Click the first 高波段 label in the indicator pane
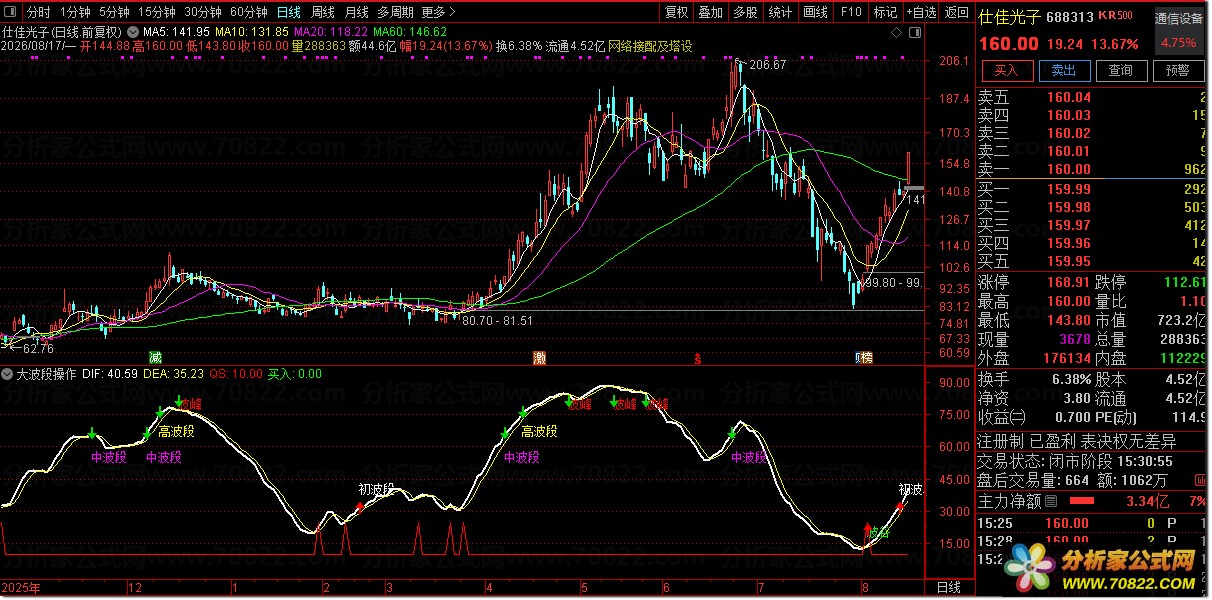Image resolution: width=1212 pixels, height=600 pixels. click(x=176, y=432)
